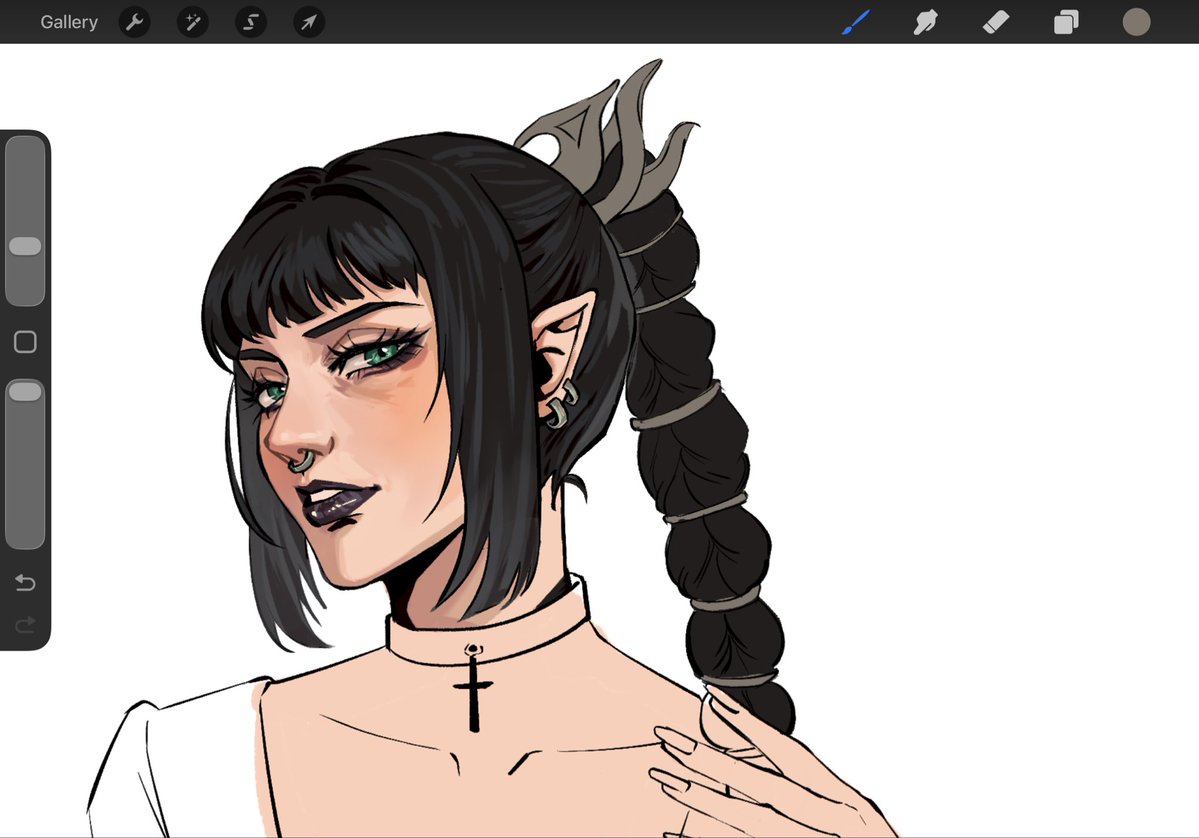The height and width of the screenshot is (838, 1199).
Task: Adjust the brush opacity slider
Action: [x=25, y=463]
